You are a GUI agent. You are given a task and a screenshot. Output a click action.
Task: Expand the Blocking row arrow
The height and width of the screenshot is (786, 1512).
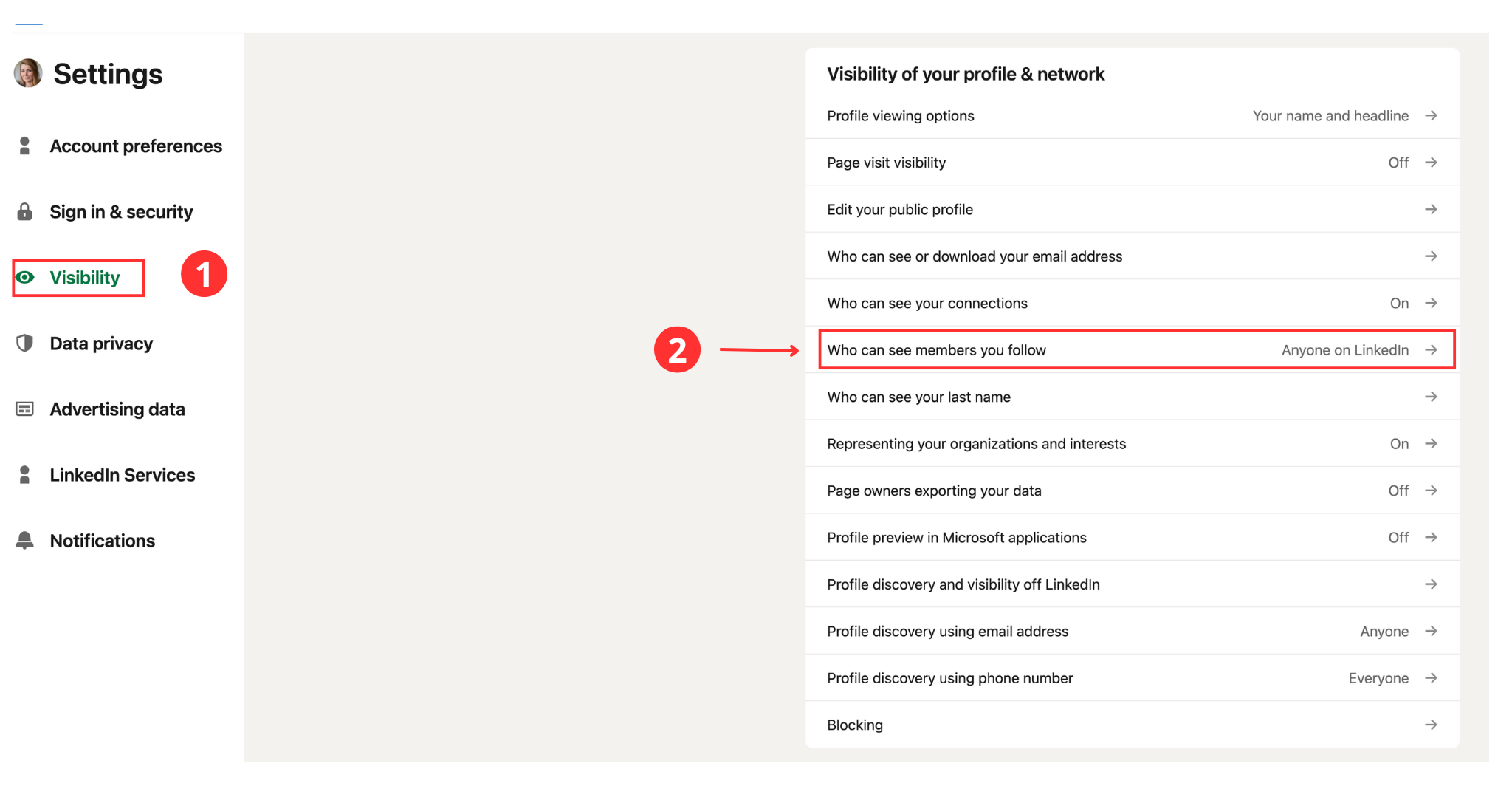1431,725
